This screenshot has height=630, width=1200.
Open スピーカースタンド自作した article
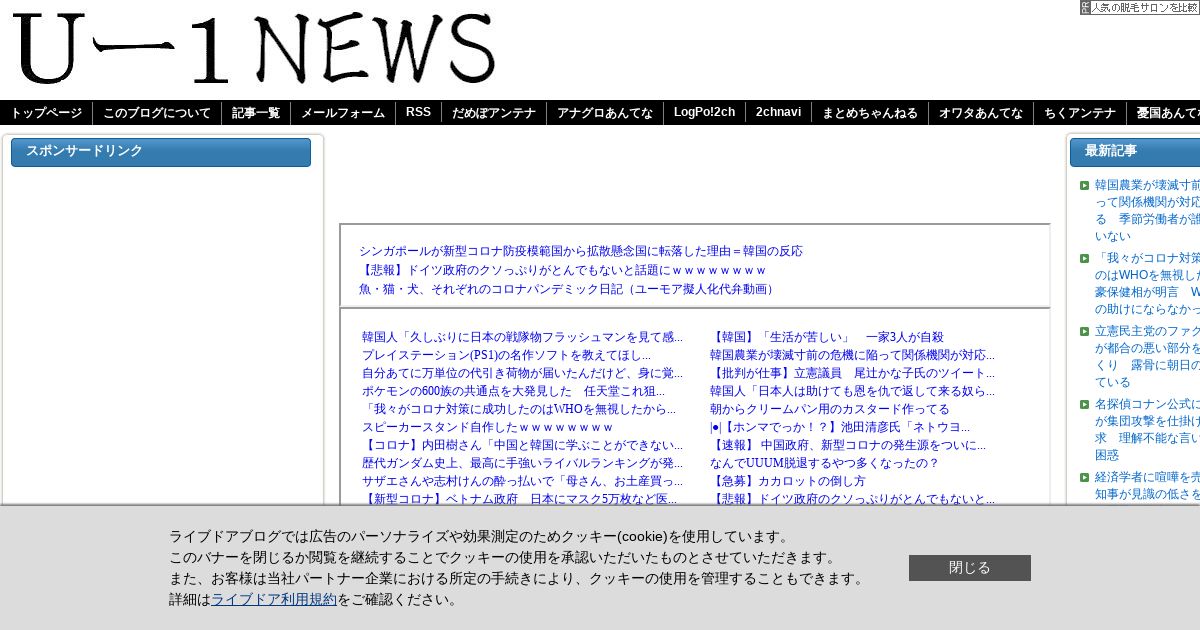coord(488,427)
